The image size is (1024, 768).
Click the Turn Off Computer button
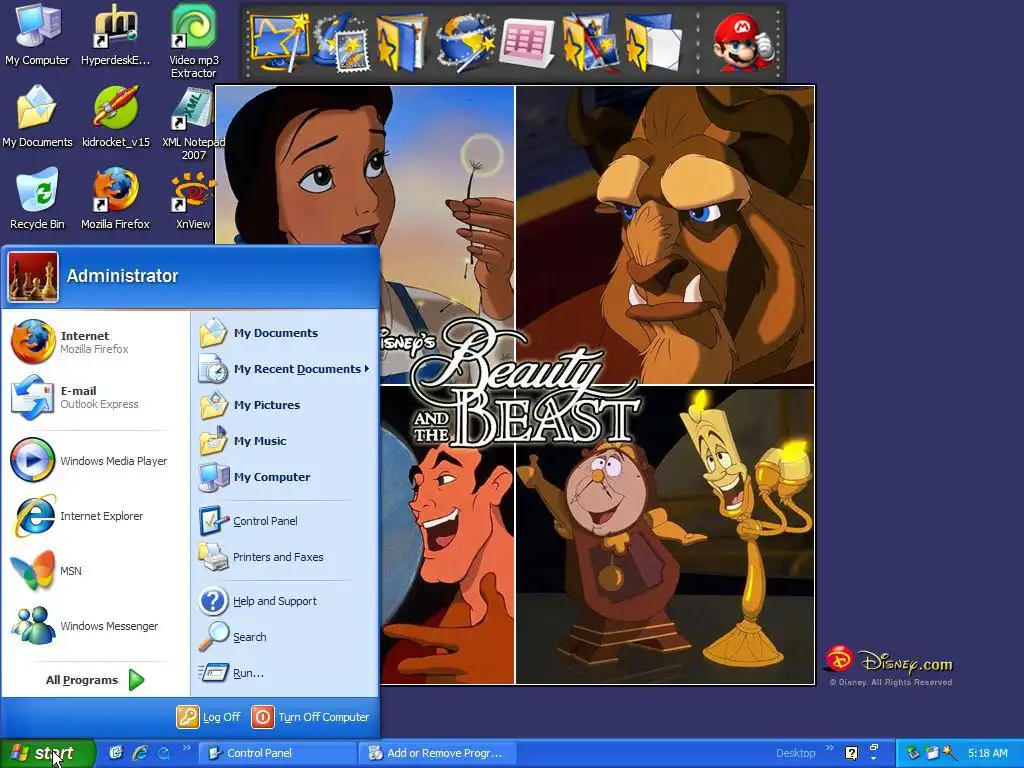[x=310, y=717]
